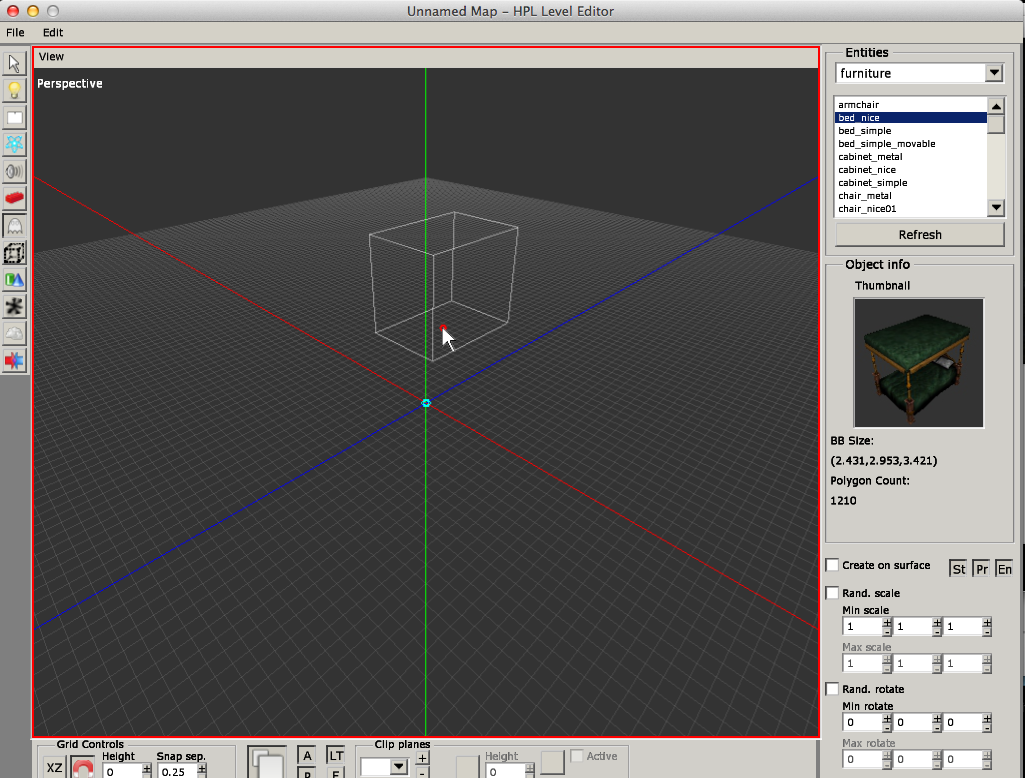Enable Create on surface checkbox
This screenshot has height=778, width=1025.
pyautogui.click(x=832, y=566)
